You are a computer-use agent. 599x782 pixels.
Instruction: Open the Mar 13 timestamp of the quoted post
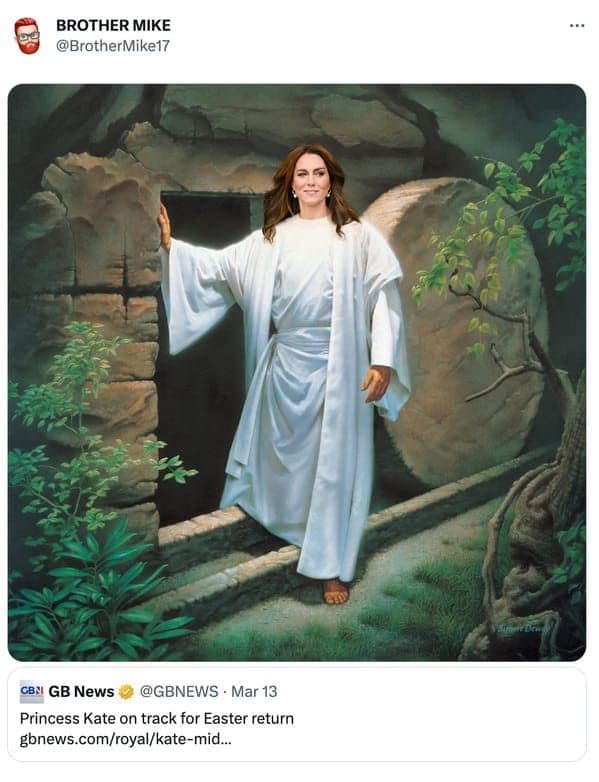pos(254,692)
